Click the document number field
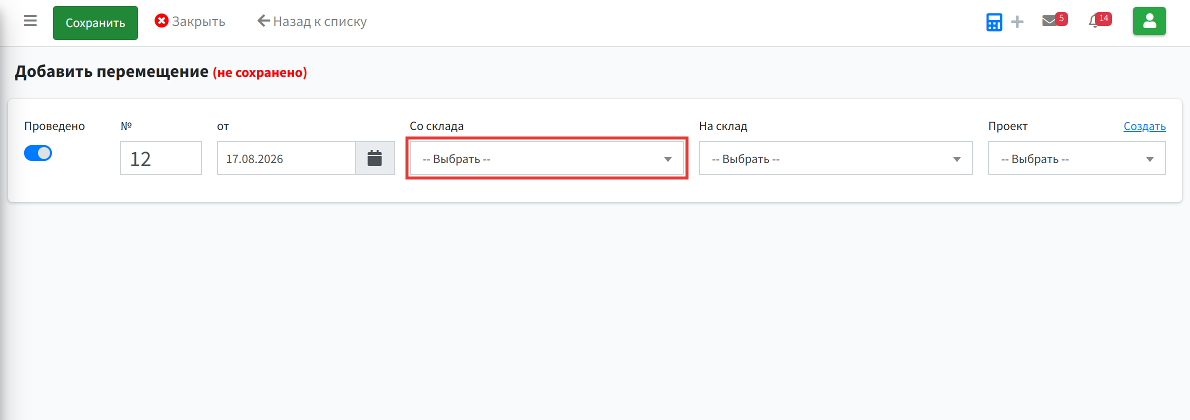Screen dimensions: 1190x420 (161, 159)
